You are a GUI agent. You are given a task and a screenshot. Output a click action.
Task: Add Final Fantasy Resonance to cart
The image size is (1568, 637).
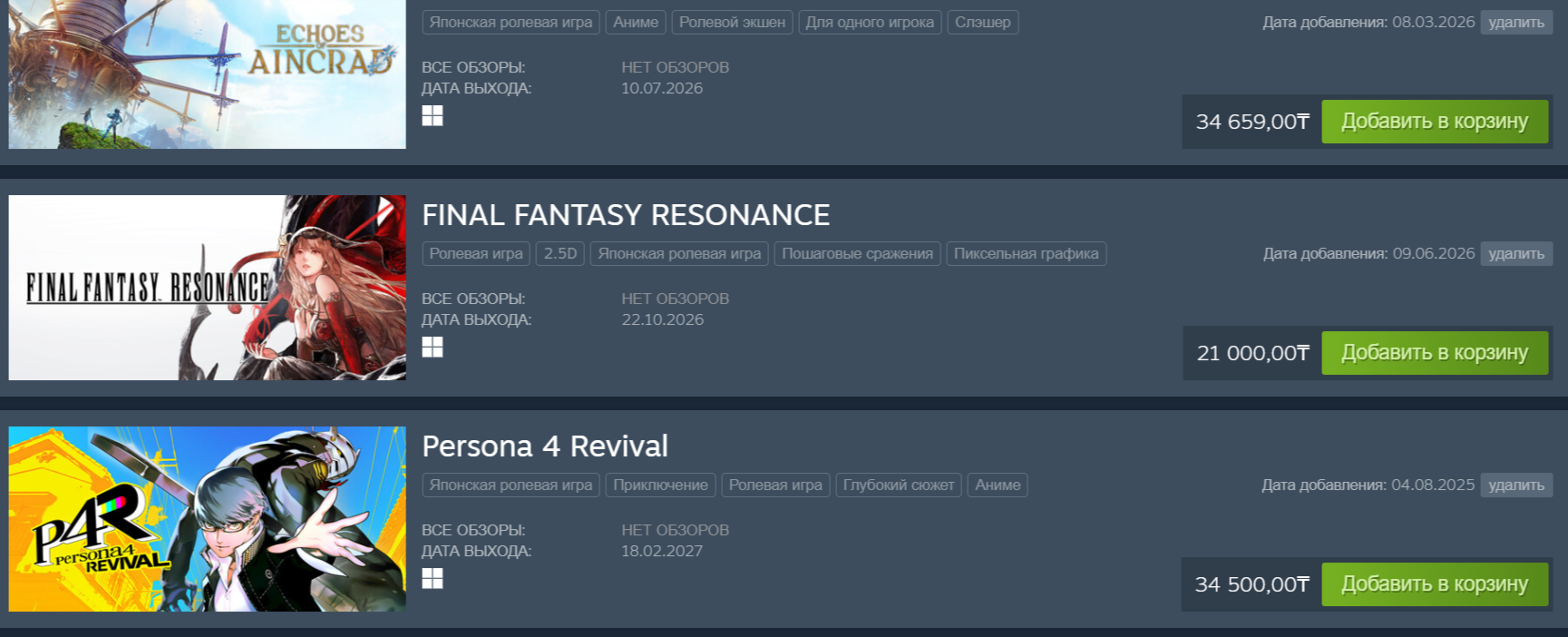[x=1435, y=353]
